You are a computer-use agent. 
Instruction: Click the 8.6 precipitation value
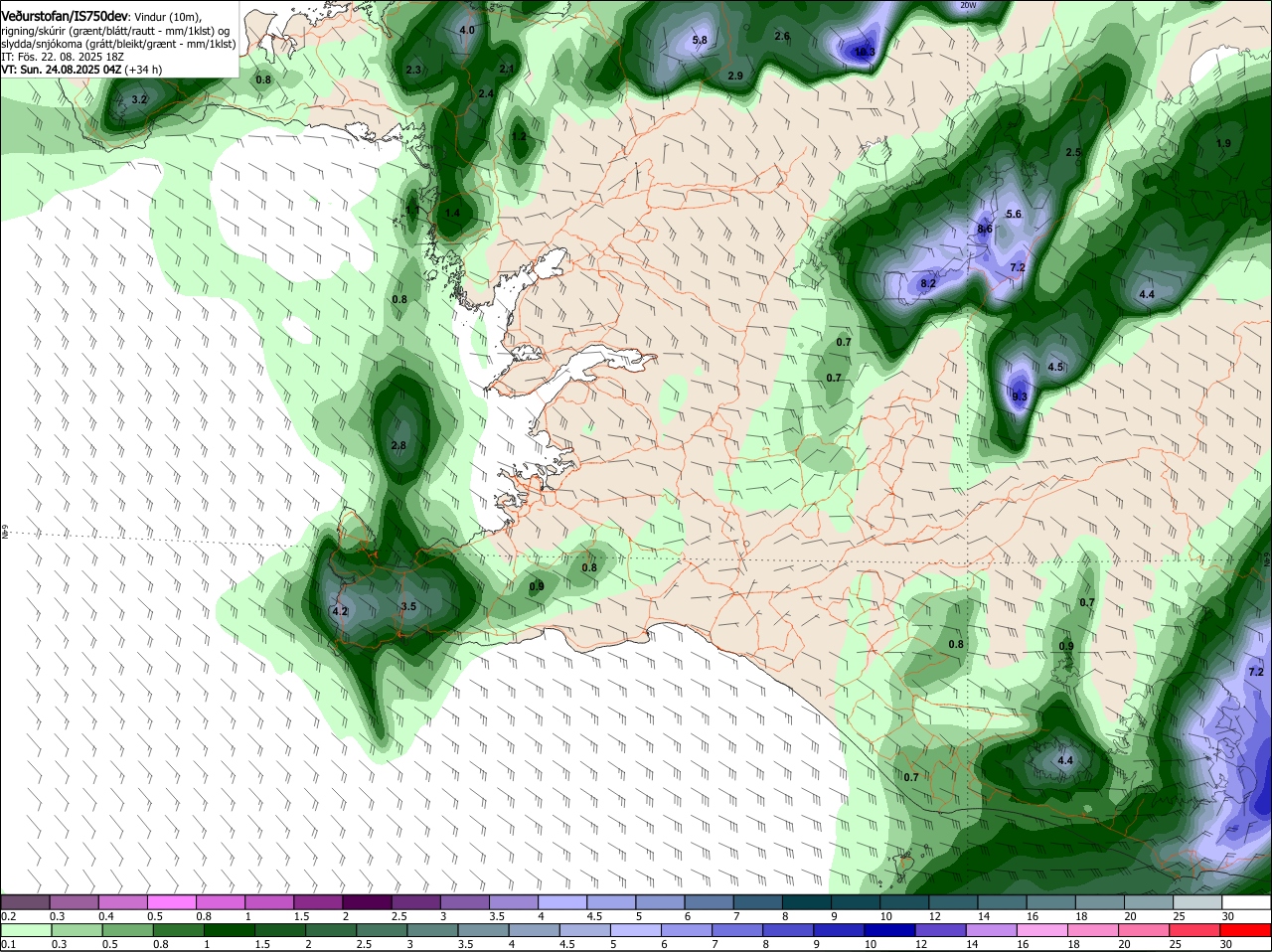click(x=985, y=229)
